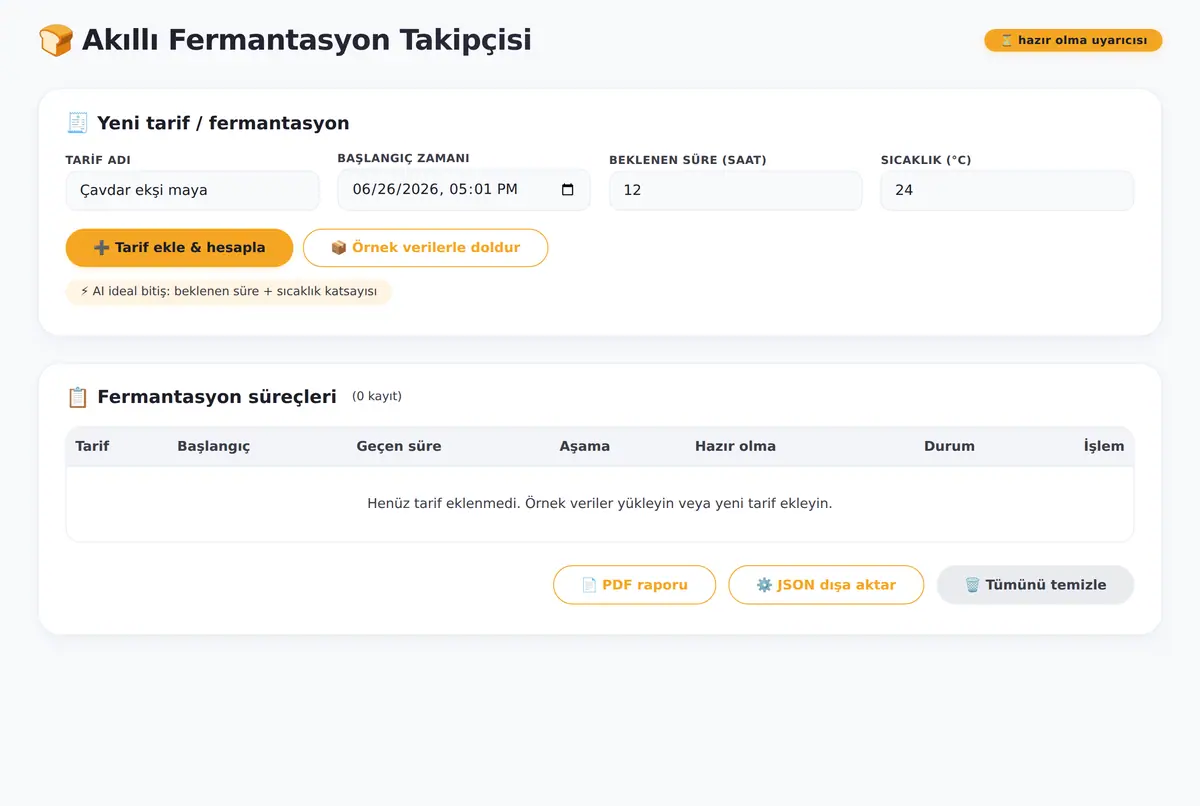Click the 'Fermantasyon süreçleri' heading

click(x=217, y=397)
